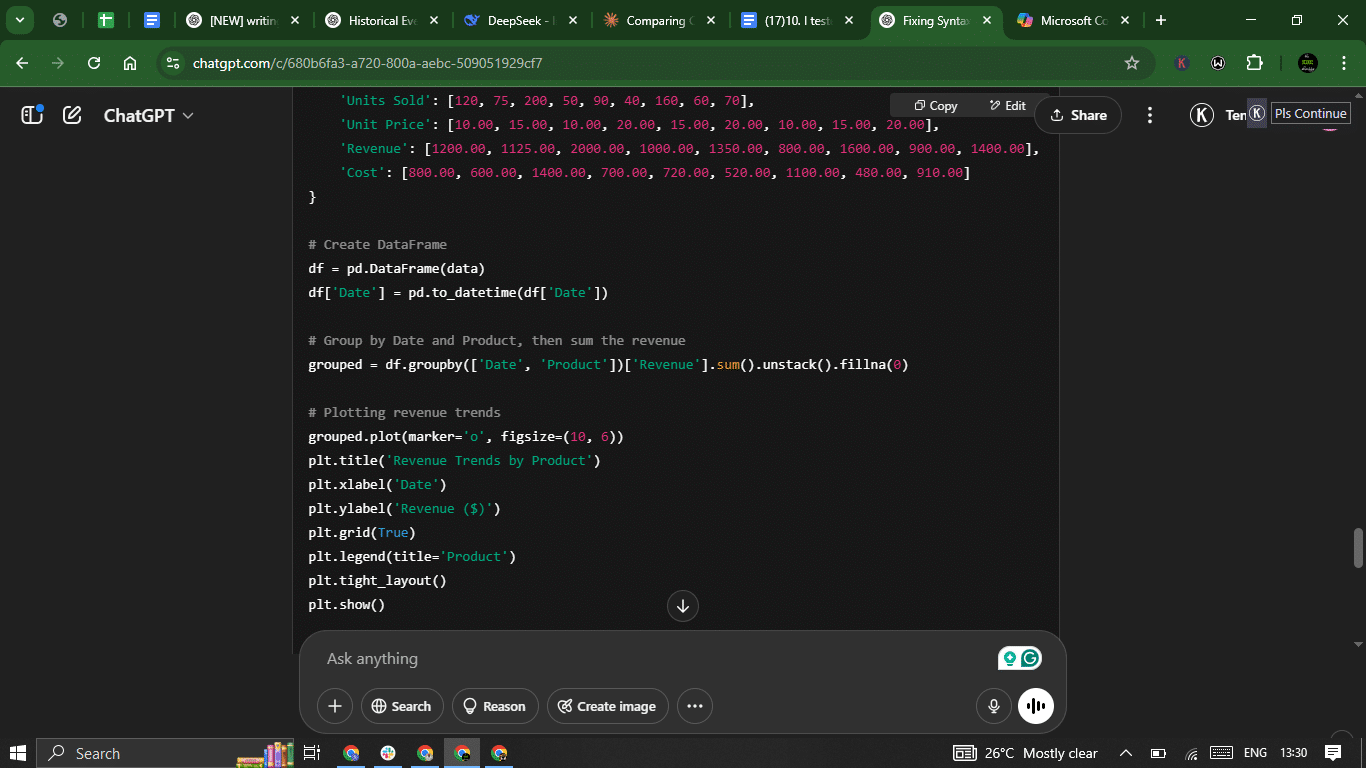Open the plus attachment button
This screenshot has height=768, width=1366.
click(335, 706)
